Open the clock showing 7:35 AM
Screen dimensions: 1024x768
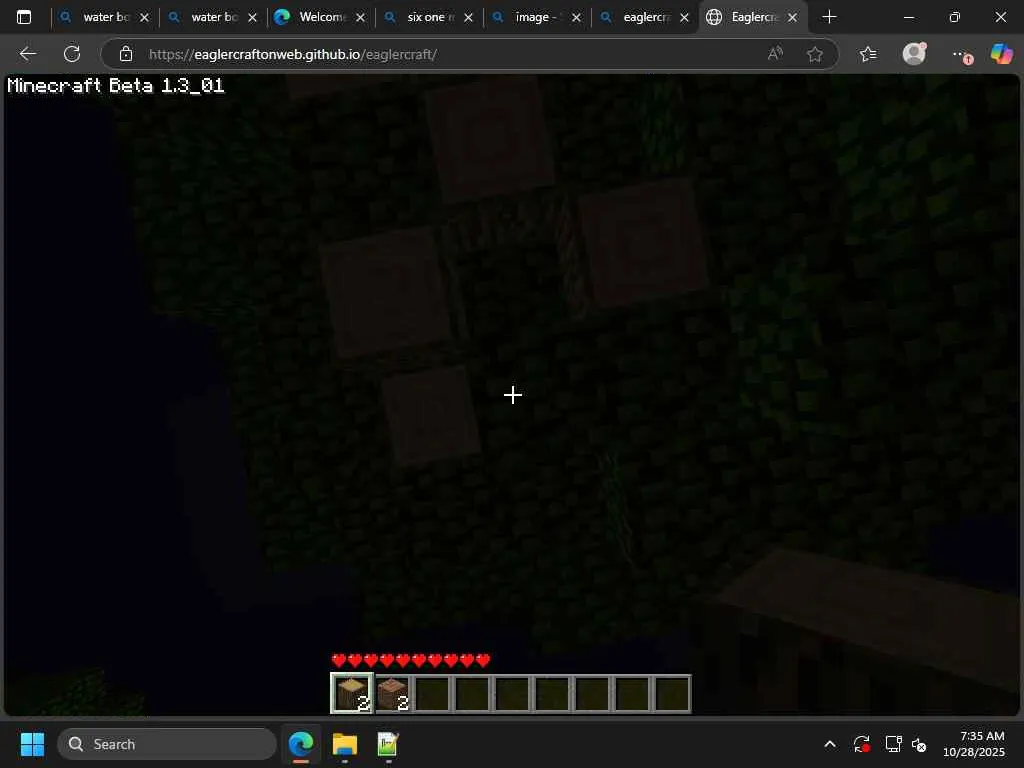pos(974,744)
